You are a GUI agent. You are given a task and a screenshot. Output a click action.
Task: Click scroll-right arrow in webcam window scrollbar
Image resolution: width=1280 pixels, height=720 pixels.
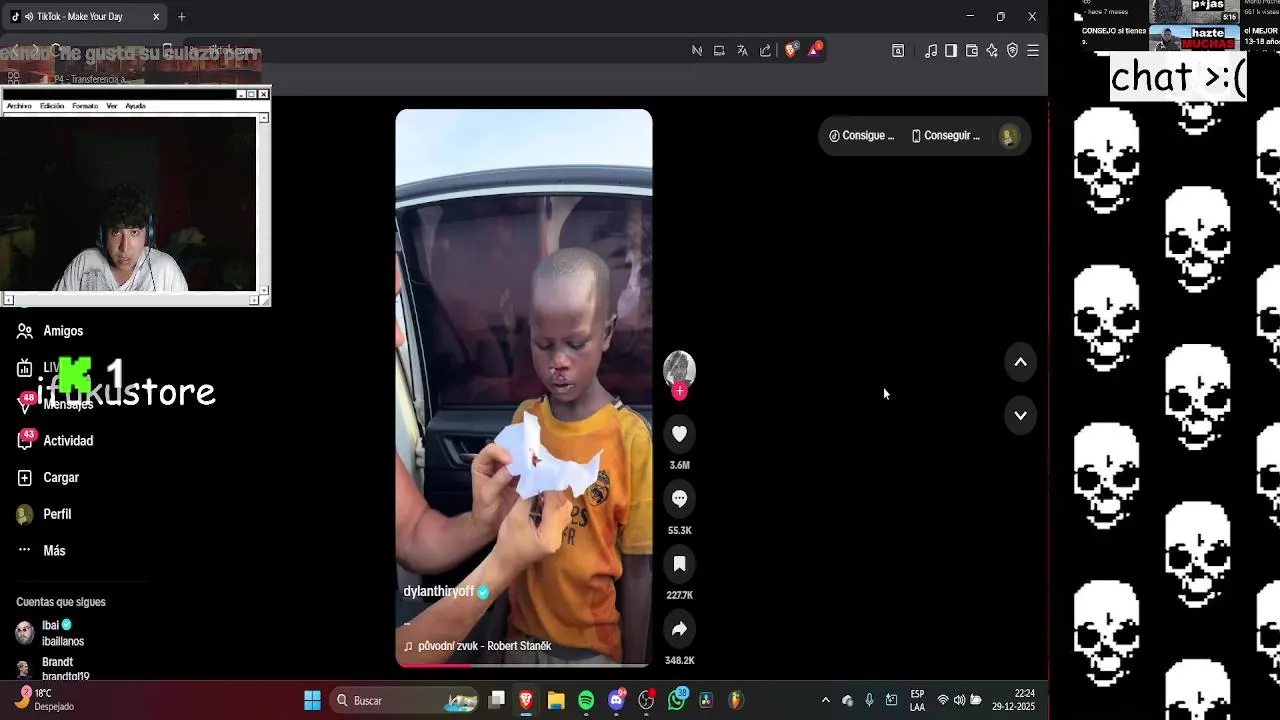pyautogui.click(x=254, y=300)
